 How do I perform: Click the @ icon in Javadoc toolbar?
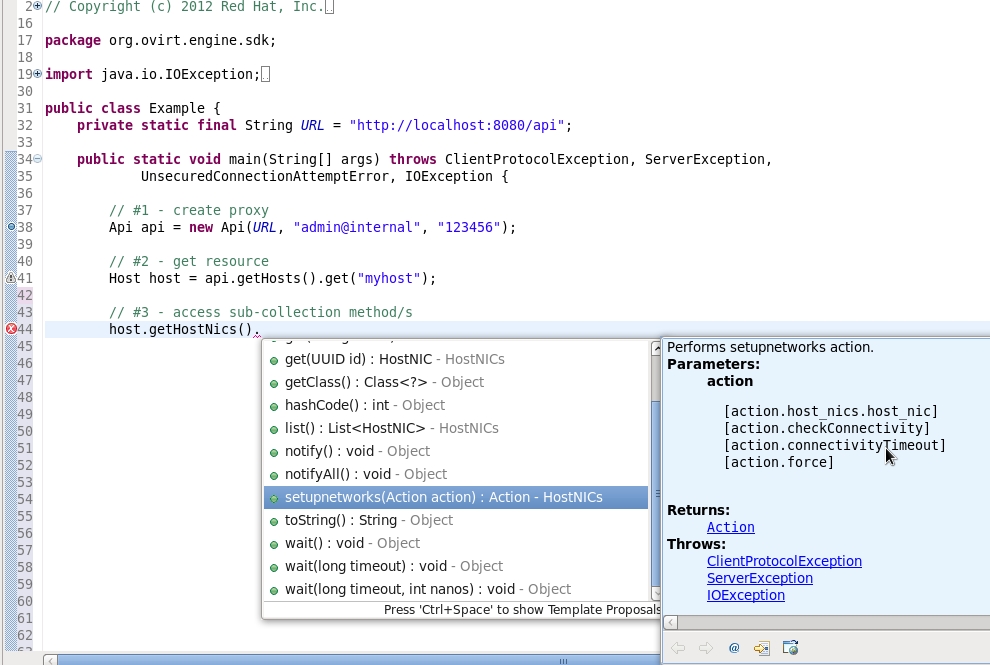coord(734,648)
